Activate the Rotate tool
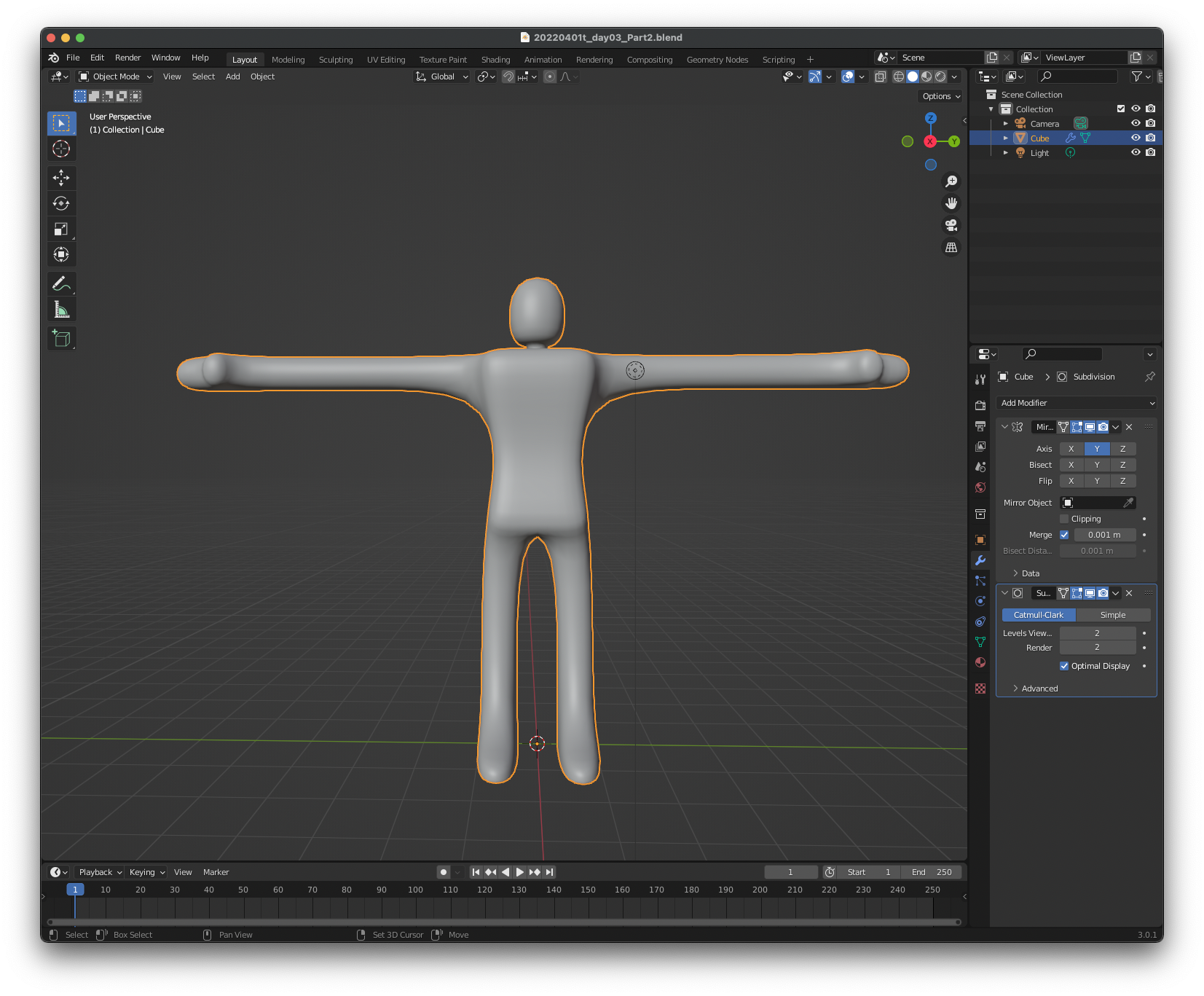The width and height of the screenshot is (1204, 996). [x=61, y=203]
